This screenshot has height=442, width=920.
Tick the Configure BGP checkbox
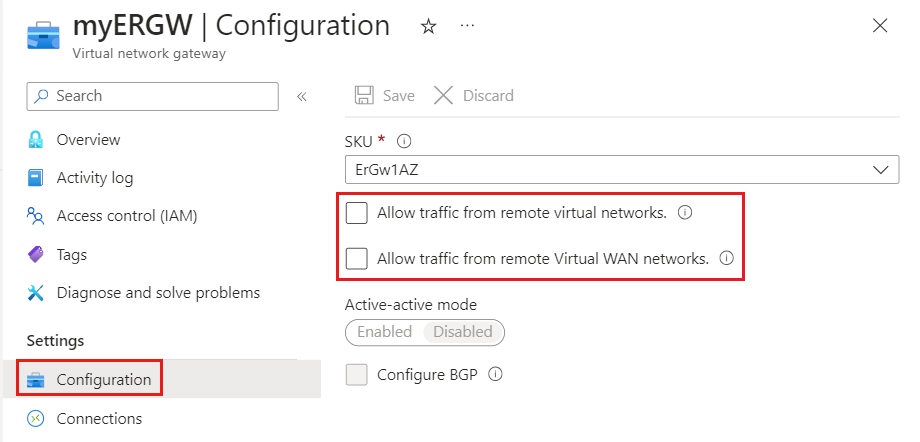pyautogui.click(x=357, y=376)
